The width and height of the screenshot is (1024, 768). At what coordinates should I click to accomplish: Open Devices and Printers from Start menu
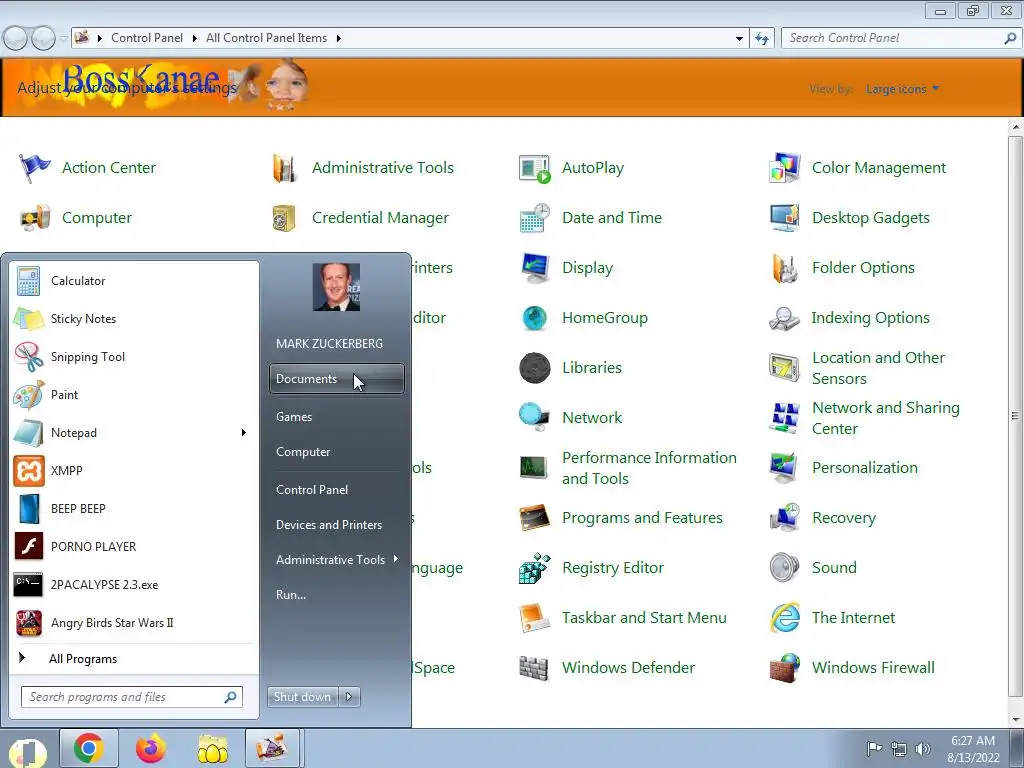coord(337,525)
